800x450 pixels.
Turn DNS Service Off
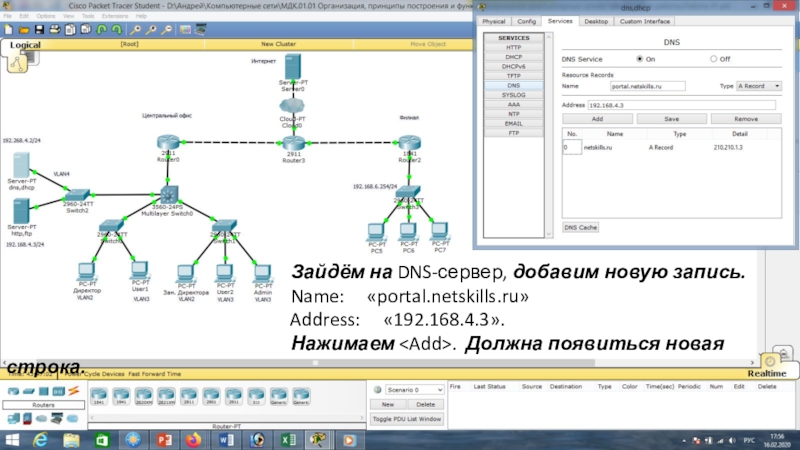tap(713, 59)
